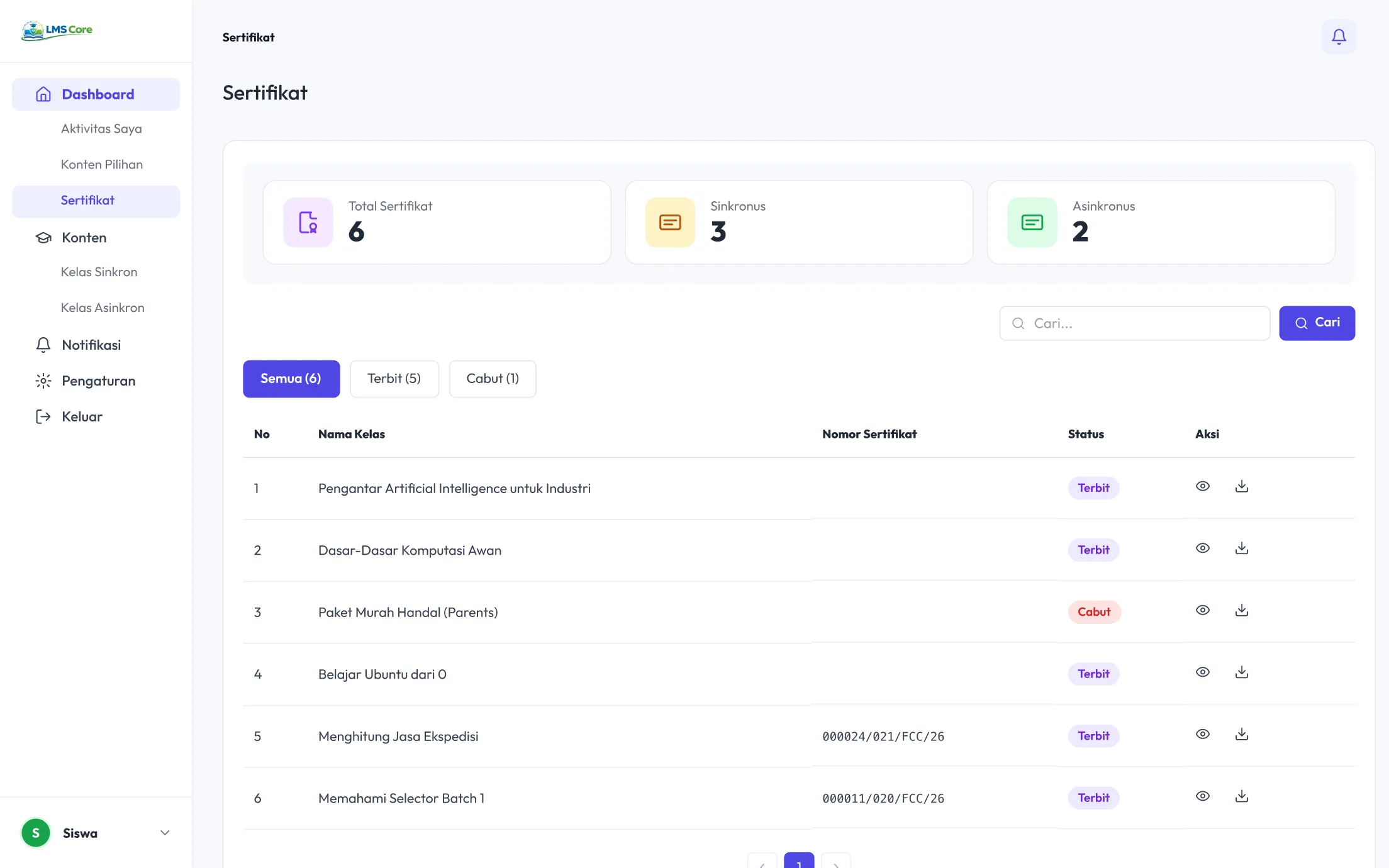Viewport: 1389px width, 868px height.
Task: Open Kelas Asinkron
Action: pyautogui.click(x=103, y=308)
